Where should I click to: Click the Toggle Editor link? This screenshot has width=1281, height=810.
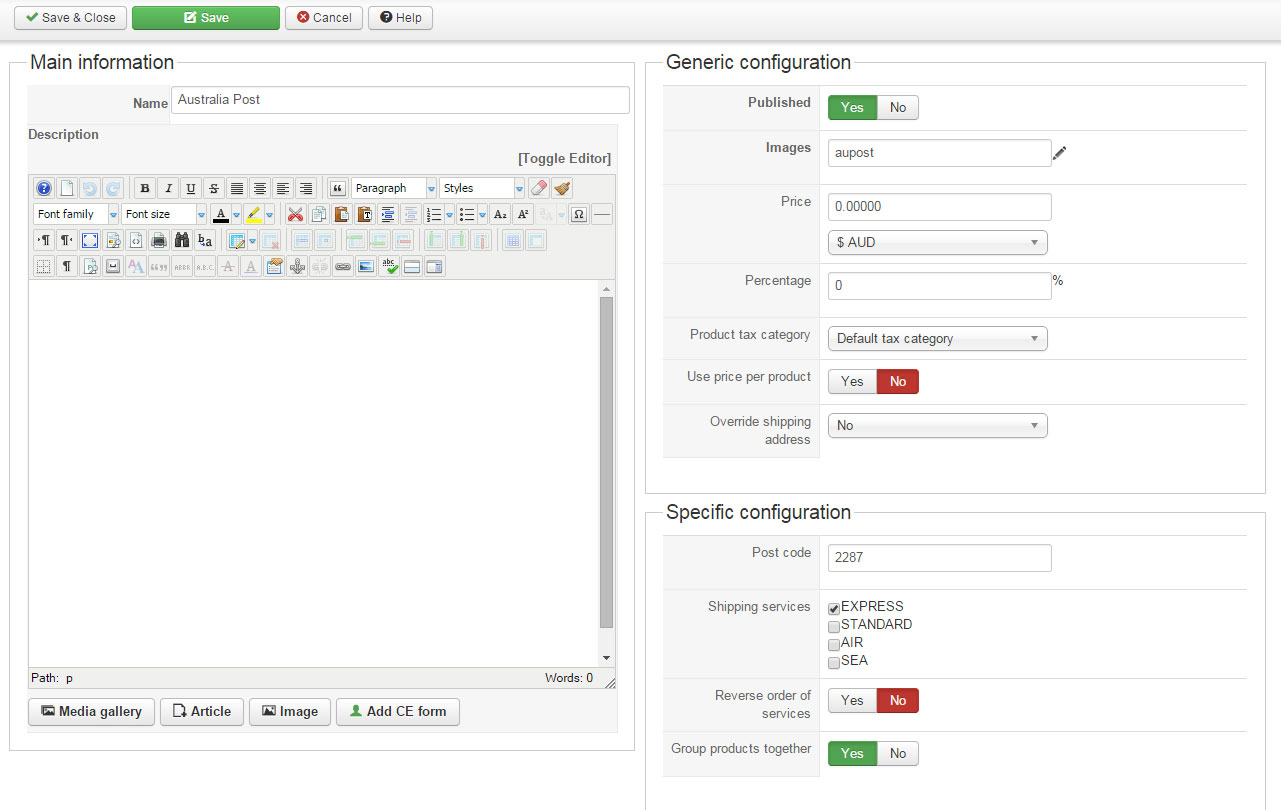pyautogui.click(x=564, y=158)
